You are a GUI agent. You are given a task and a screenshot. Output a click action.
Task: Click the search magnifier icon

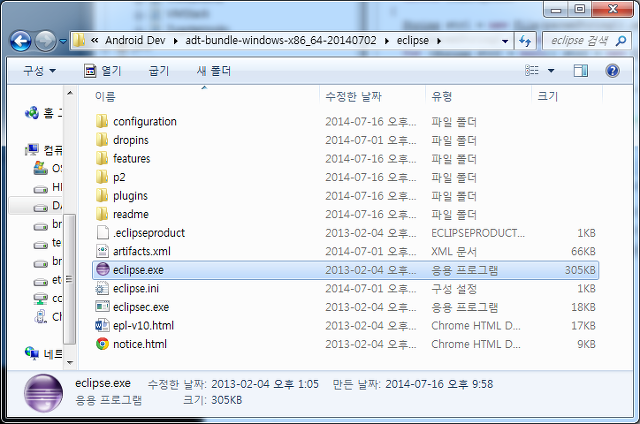point(621,41)
